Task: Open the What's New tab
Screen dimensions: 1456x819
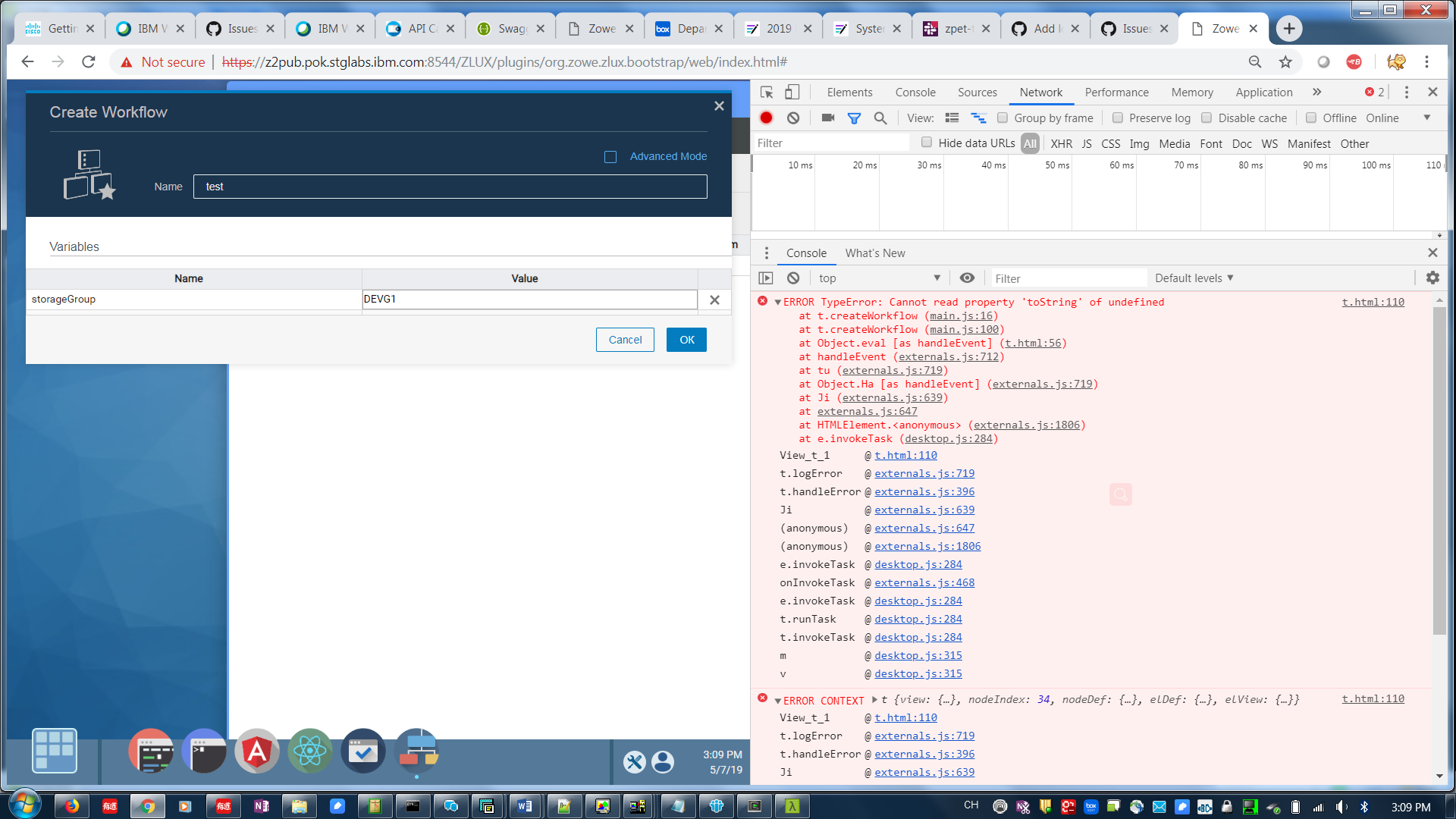Action: pyautogui.click(x=875, y=253)
